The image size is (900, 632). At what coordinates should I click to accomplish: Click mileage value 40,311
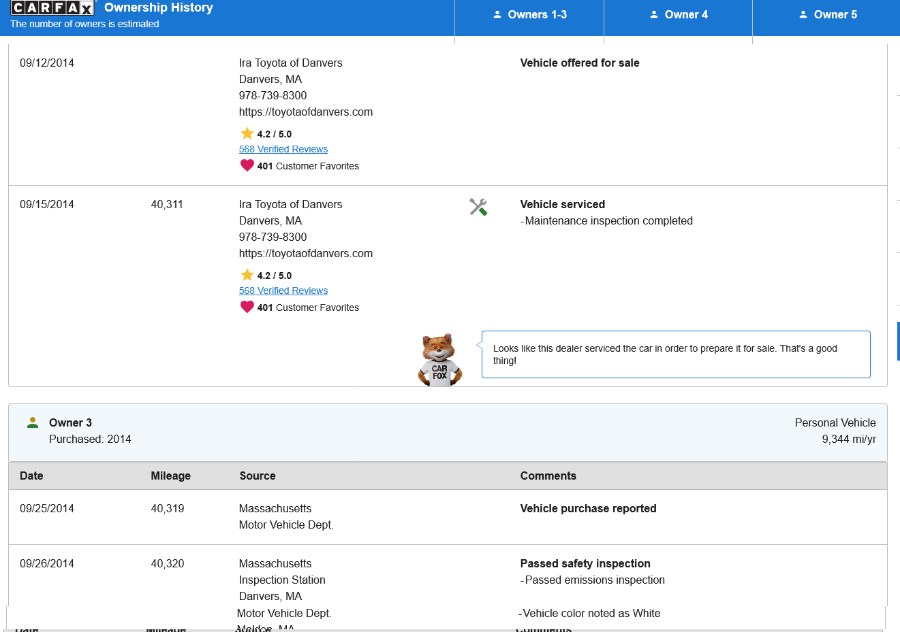coord(167,204)
